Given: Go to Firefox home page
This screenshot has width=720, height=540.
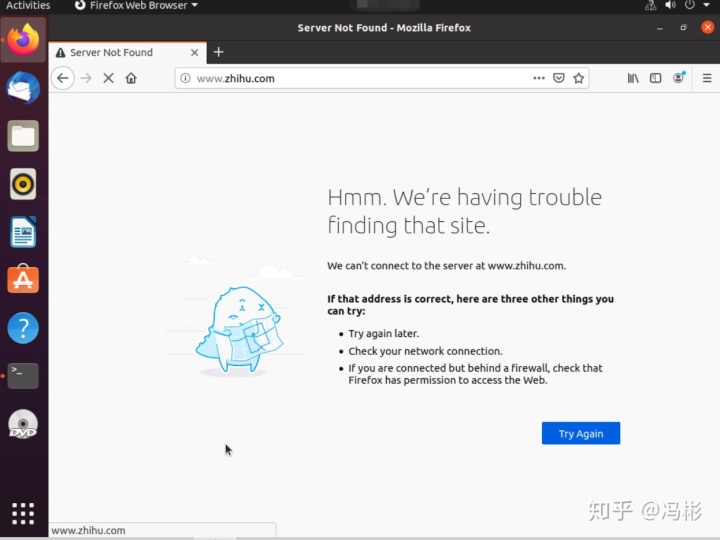Looking at the screenshot, I should [131, 78].
